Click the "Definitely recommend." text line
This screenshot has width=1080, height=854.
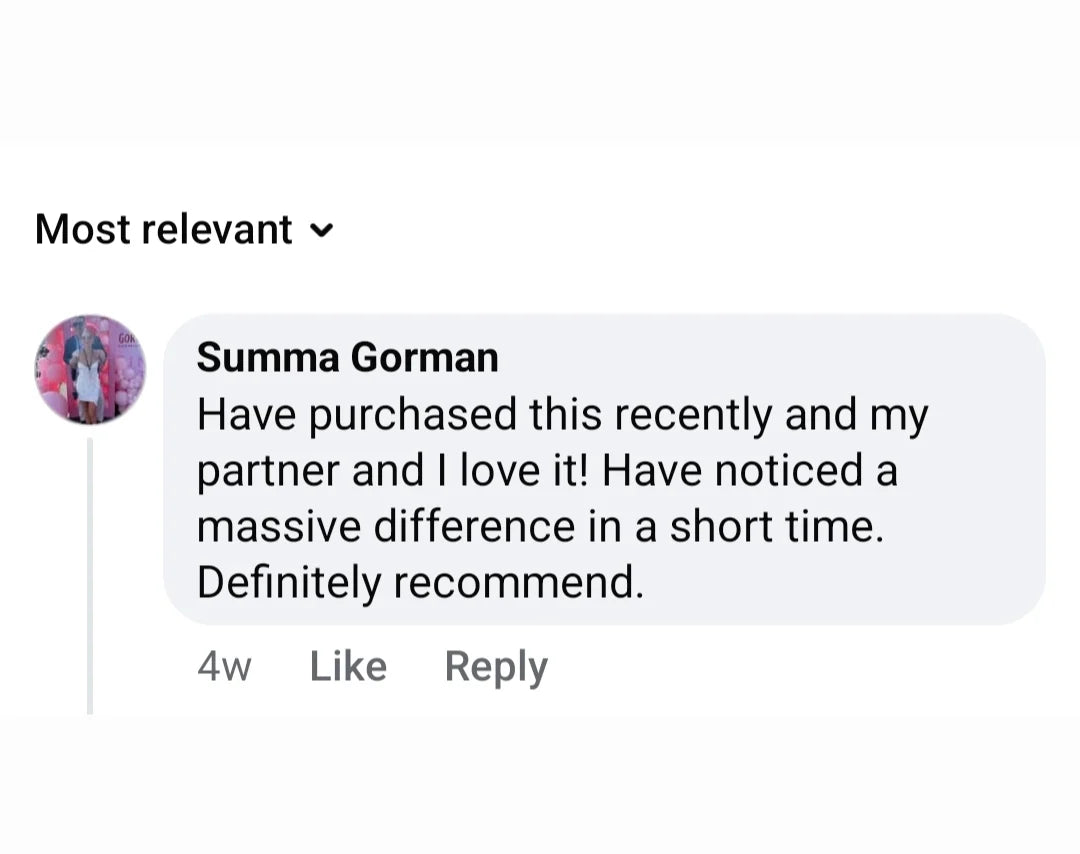click(420, 582)
